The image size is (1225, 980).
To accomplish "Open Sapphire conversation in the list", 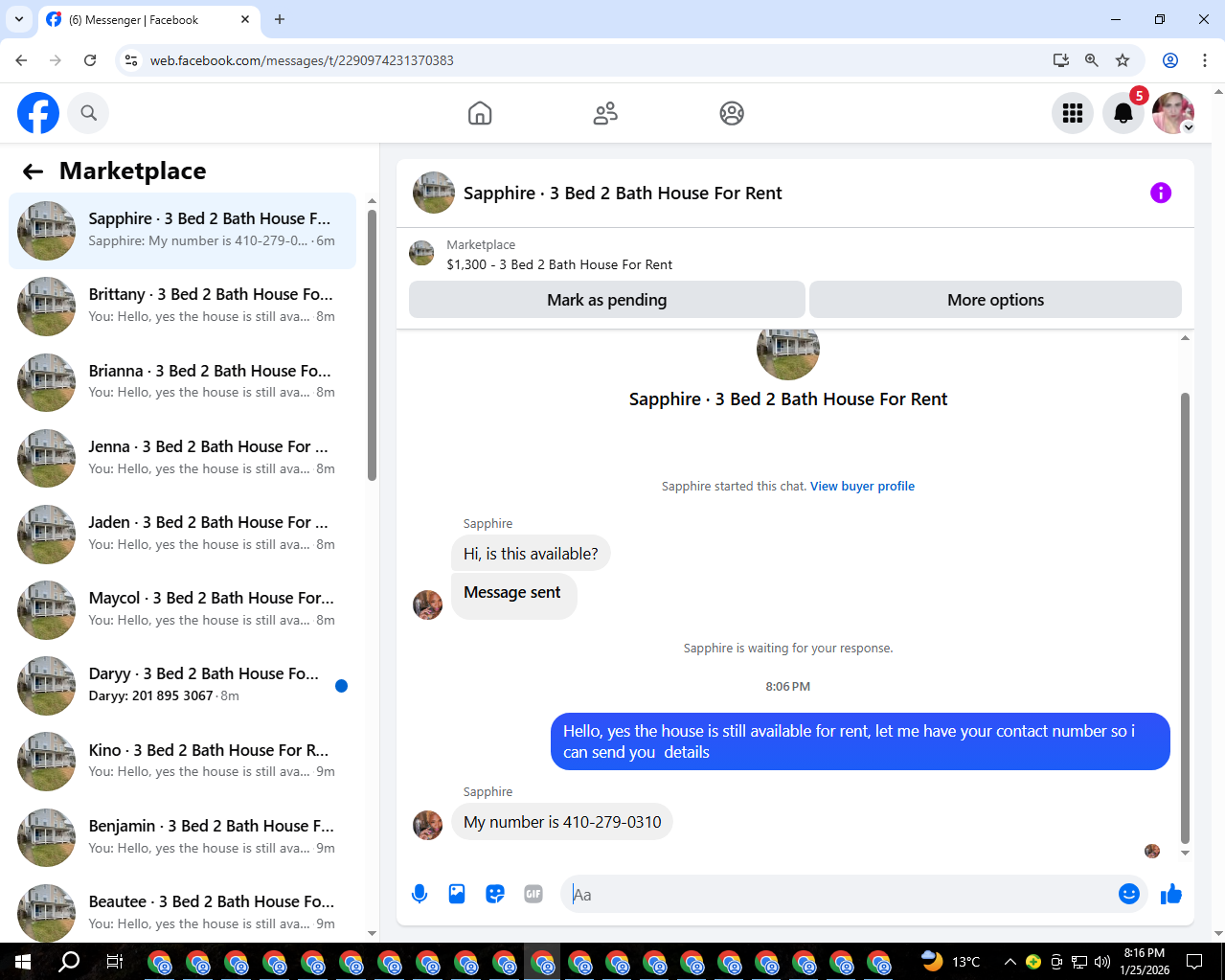I will tap(182, 231).
